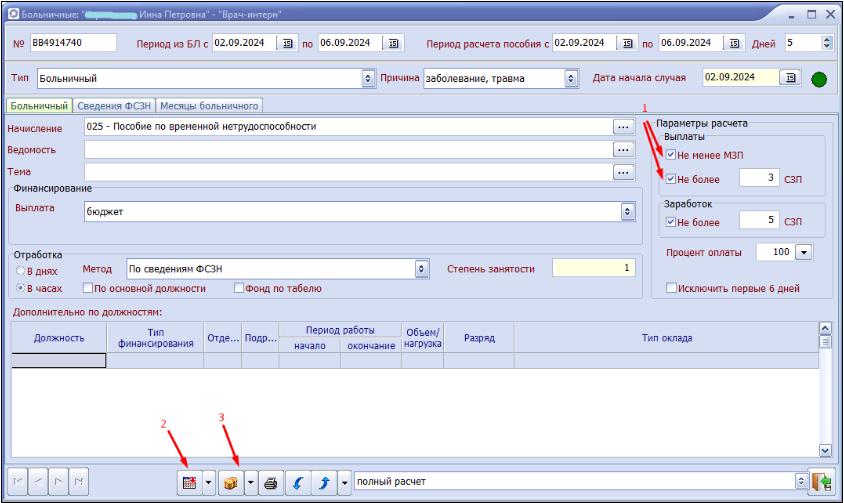Open the Метод dropdown list
Viewport: 844px width, 503px height.
click(421, 269)
